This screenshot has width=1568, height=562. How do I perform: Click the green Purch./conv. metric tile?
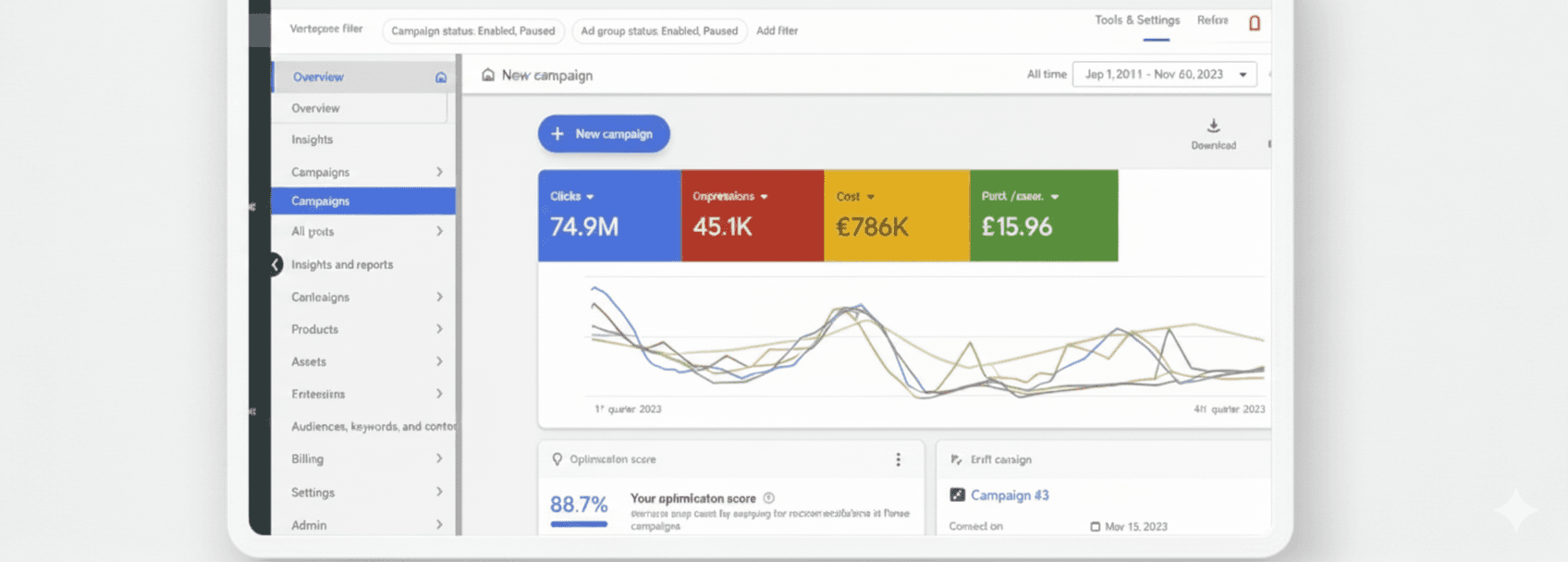[x=1043, y=215]
